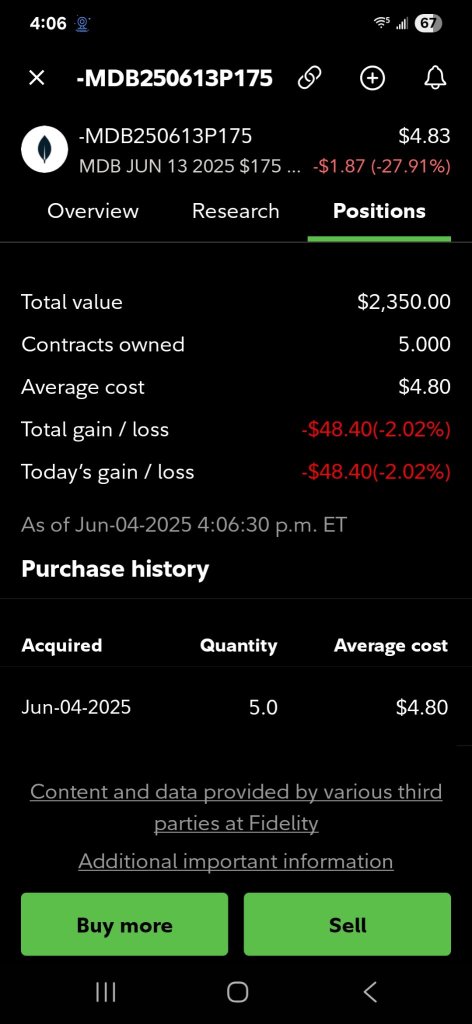Tap the Buy more button
The width and height of the screenshot is (472, 1024).
coord(125,924)
